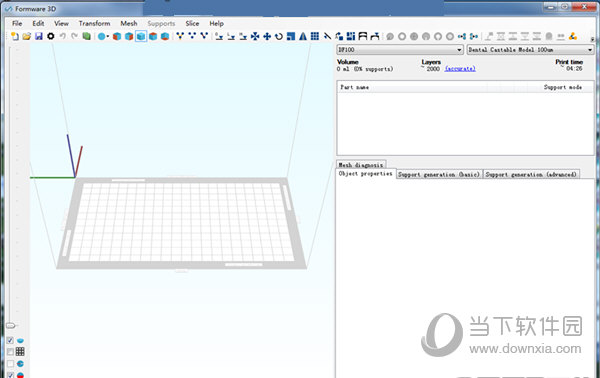Click the green duplicate parts icon
Image resolution: width=600 pixels, height=378 pixels.
pyautogui.click(x=86, y=36)
